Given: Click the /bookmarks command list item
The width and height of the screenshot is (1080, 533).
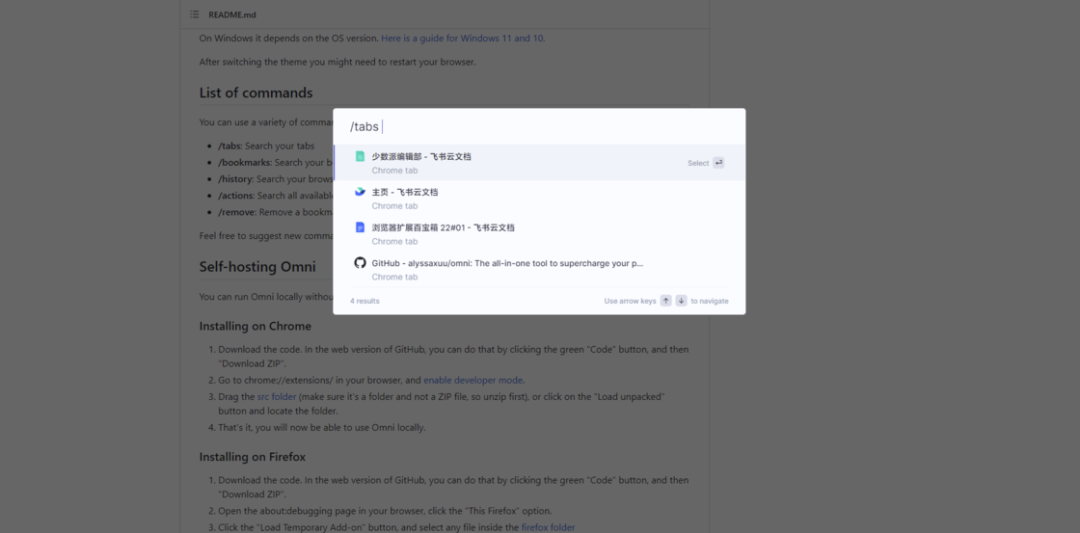Looking at the screenshot, I should pos(276,163).
